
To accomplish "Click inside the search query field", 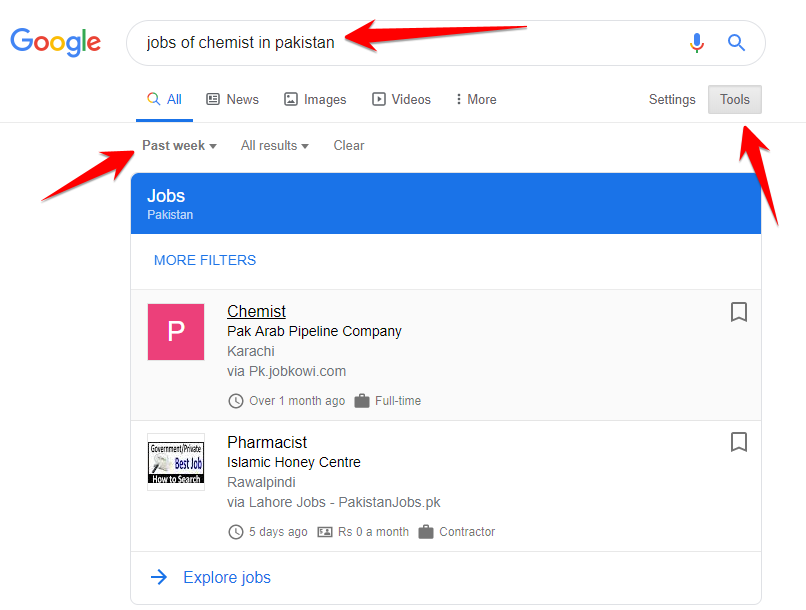I will coord(400,43).
